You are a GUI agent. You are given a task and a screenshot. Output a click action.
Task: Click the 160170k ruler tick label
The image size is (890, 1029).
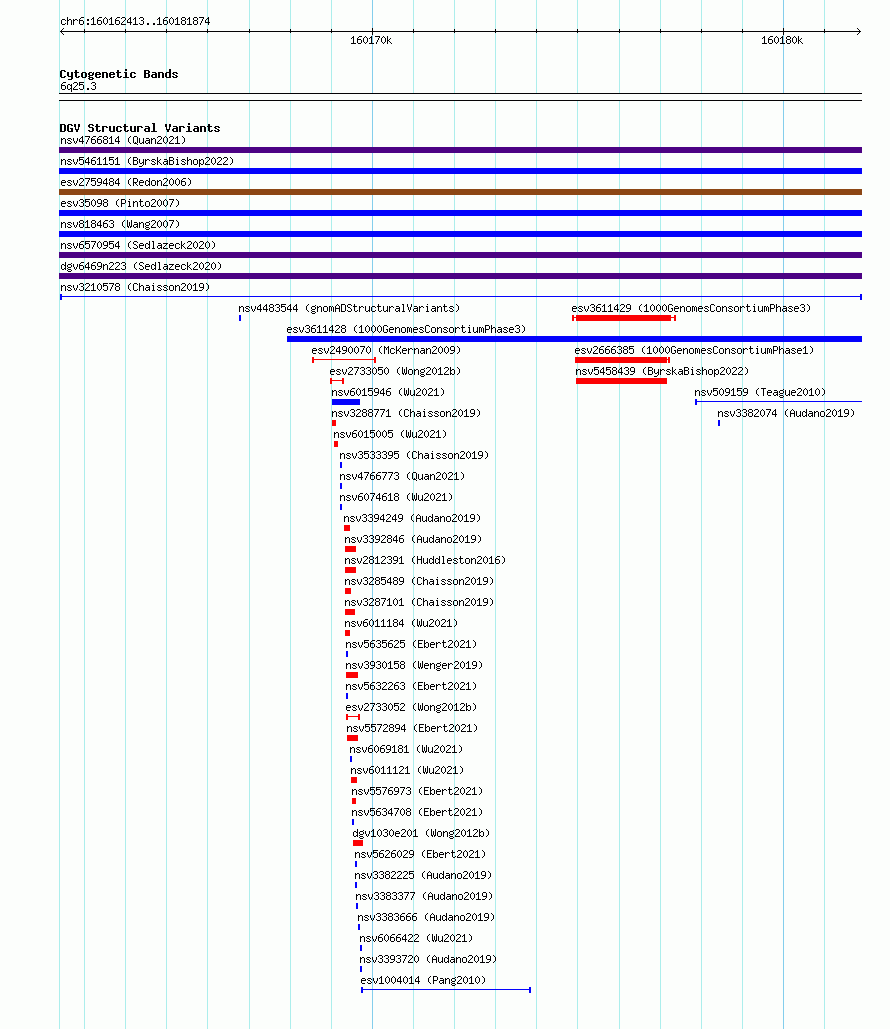coord(371,41)
